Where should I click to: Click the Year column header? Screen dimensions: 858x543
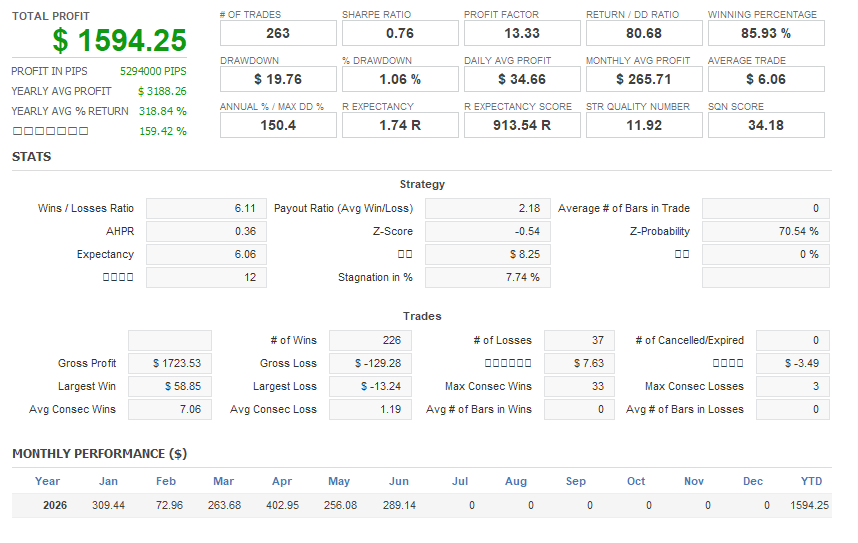[48, 481]
